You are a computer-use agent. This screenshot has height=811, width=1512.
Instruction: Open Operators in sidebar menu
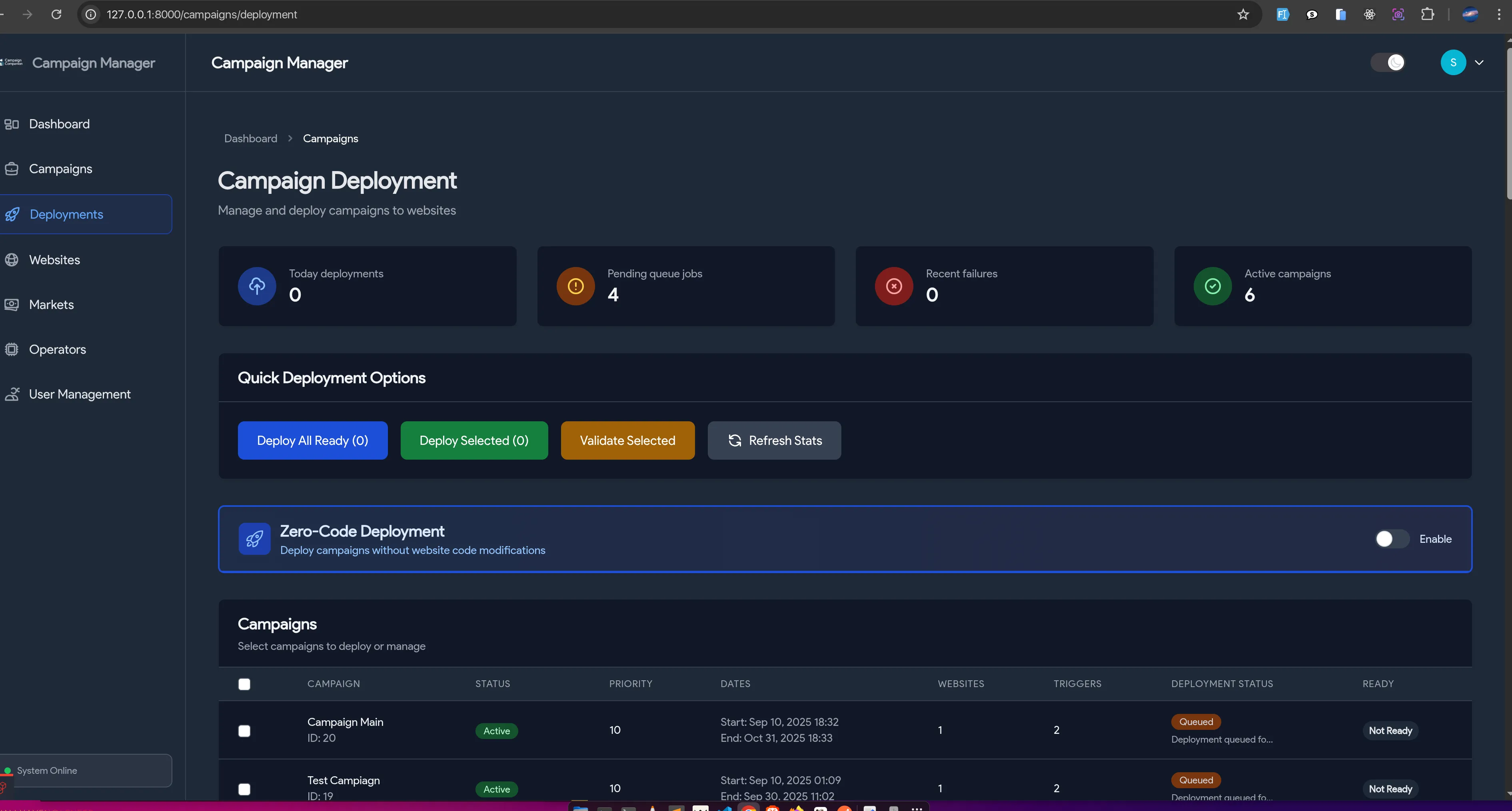58,349
